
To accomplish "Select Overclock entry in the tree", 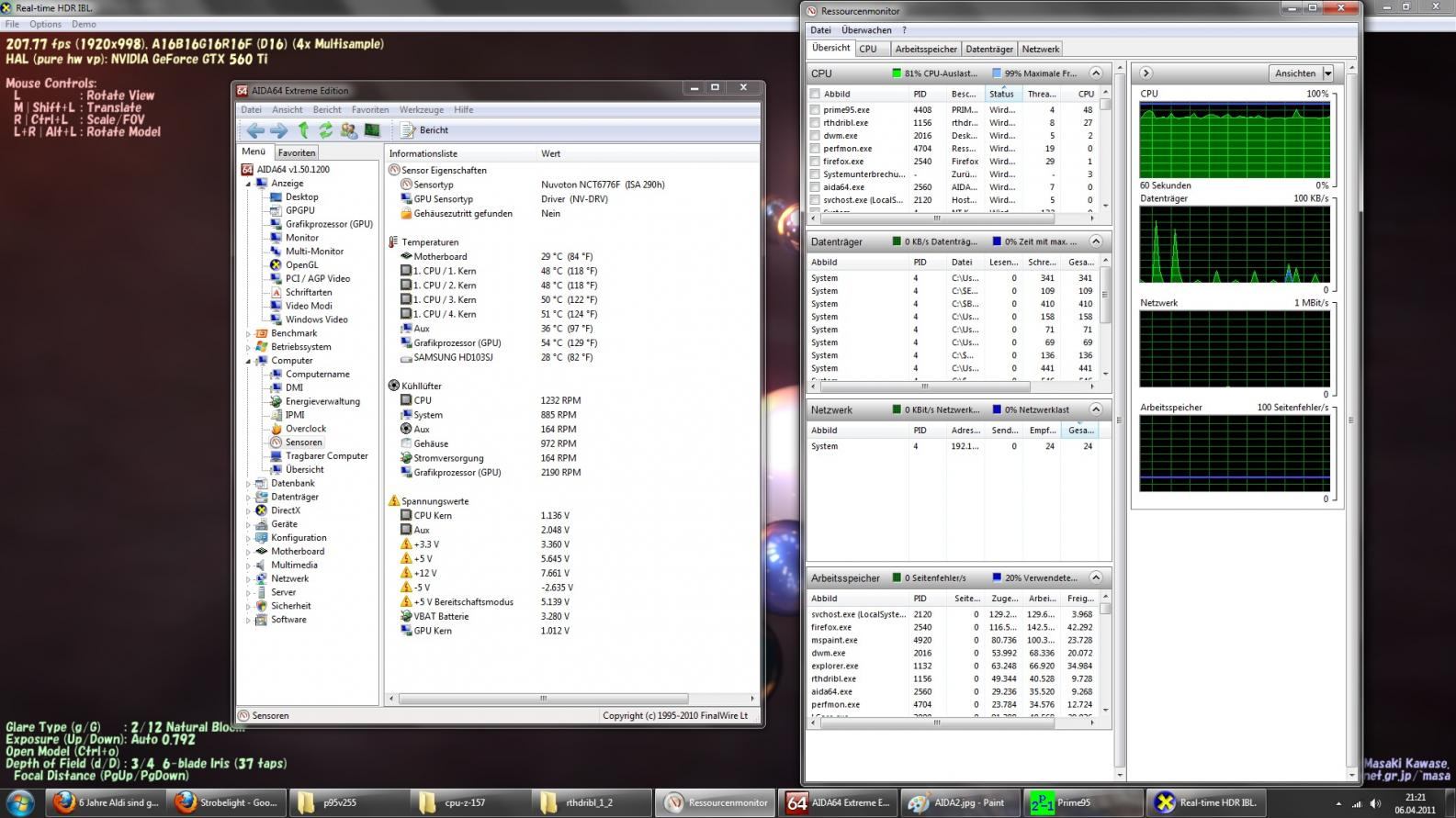I will tap(306, 428).
